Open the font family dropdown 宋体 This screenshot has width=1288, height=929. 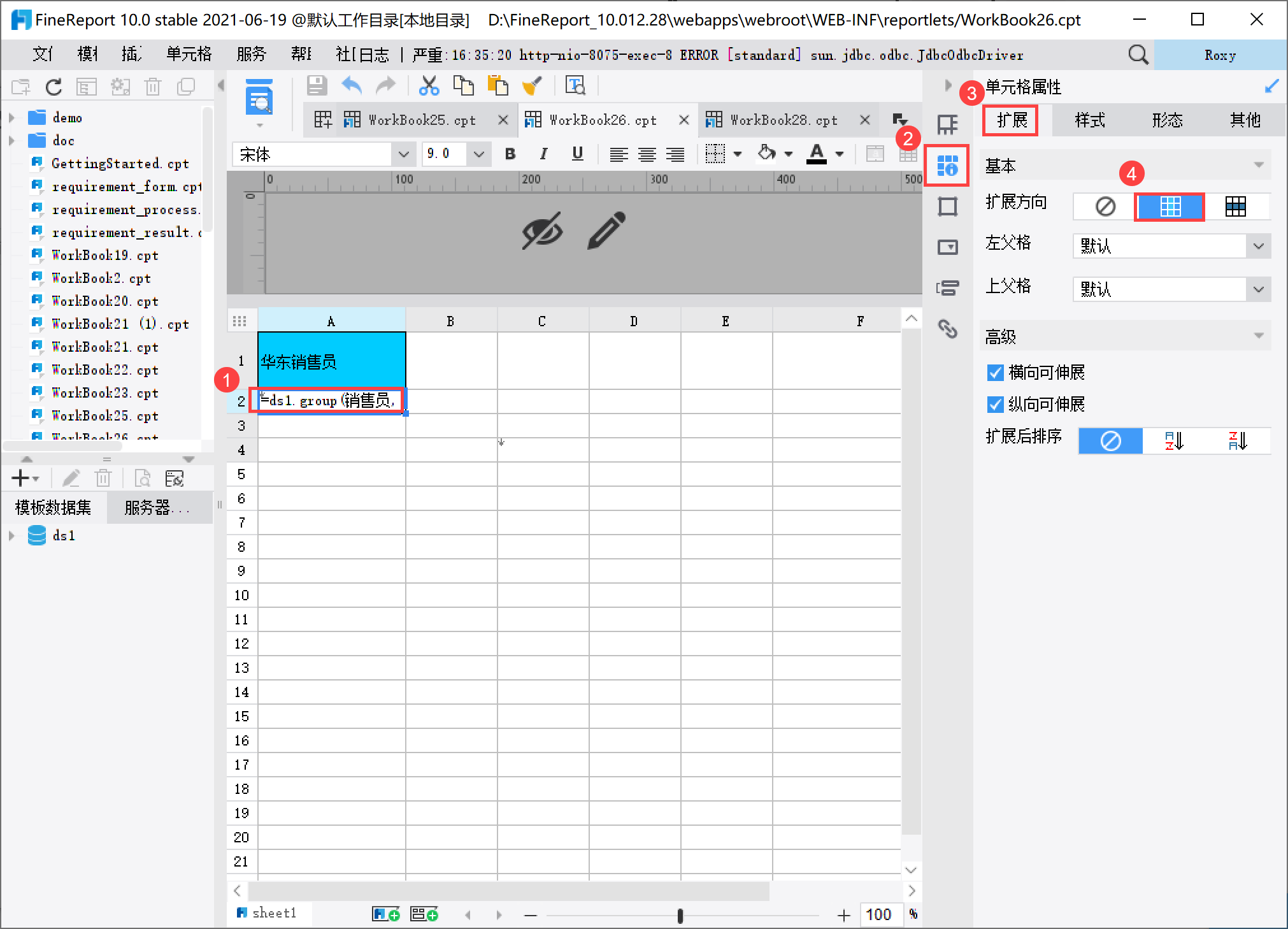click(x=403, y=154)
